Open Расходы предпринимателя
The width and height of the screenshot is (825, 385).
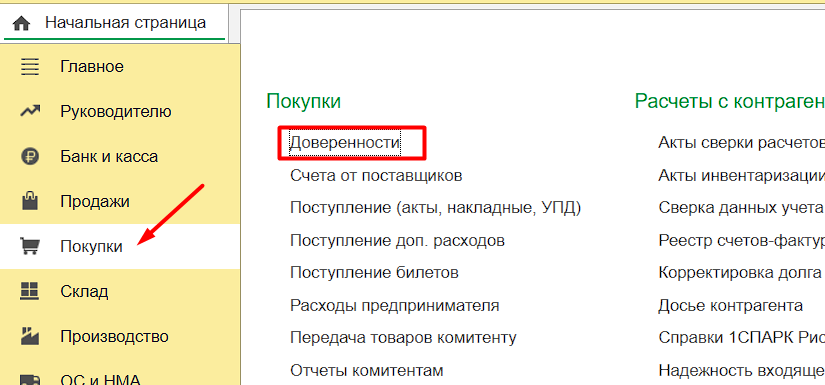(x=395, y=306)
